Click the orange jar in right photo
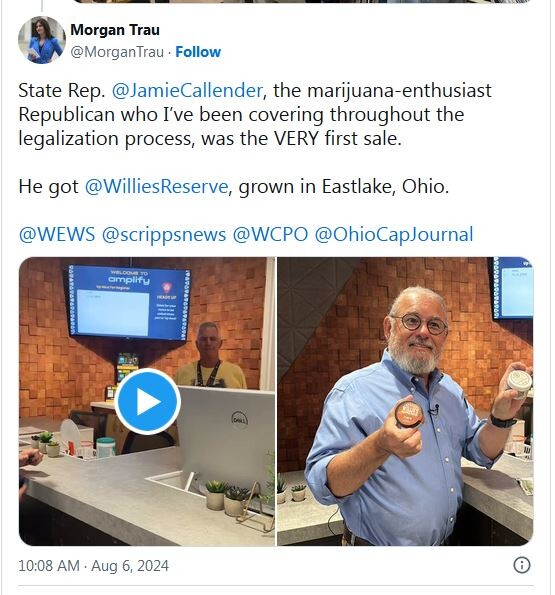 coord(409,413)
